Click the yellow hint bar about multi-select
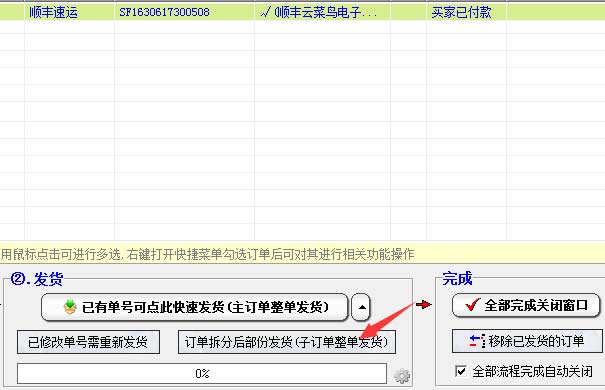Viewport: 605px width, 390px height. 302,254
